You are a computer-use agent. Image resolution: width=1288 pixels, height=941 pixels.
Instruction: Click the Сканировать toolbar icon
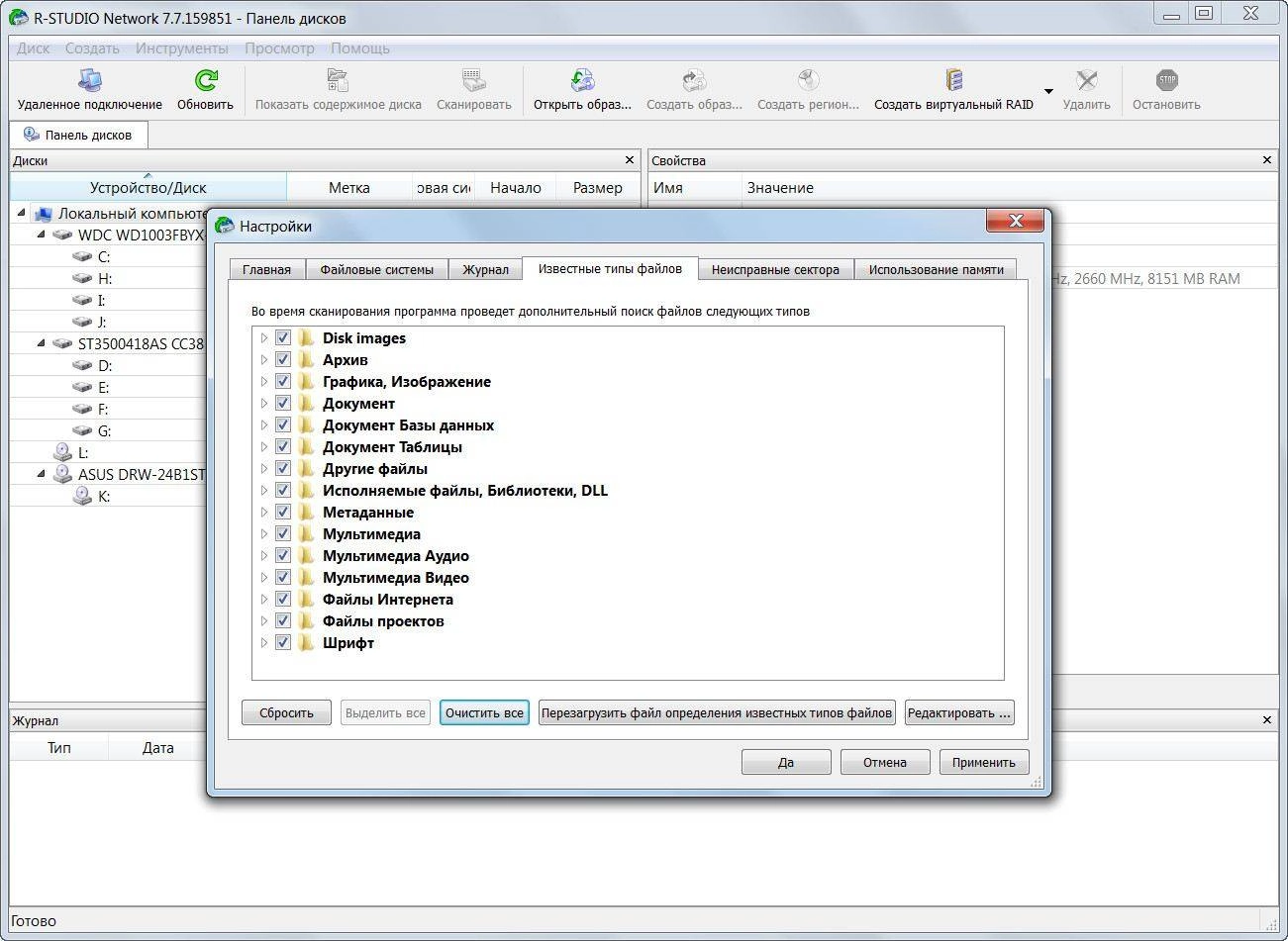(x=473, y=80)
